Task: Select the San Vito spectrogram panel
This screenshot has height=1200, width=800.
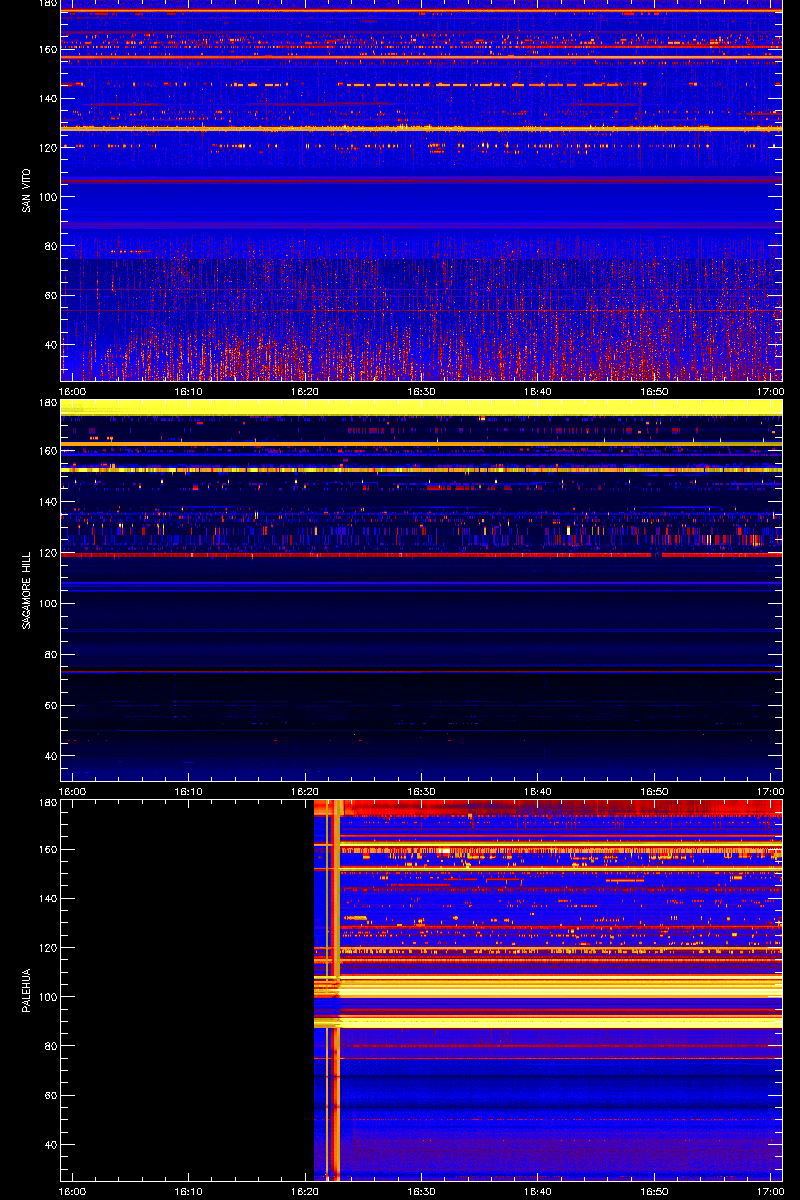Action: coord(421,191)
